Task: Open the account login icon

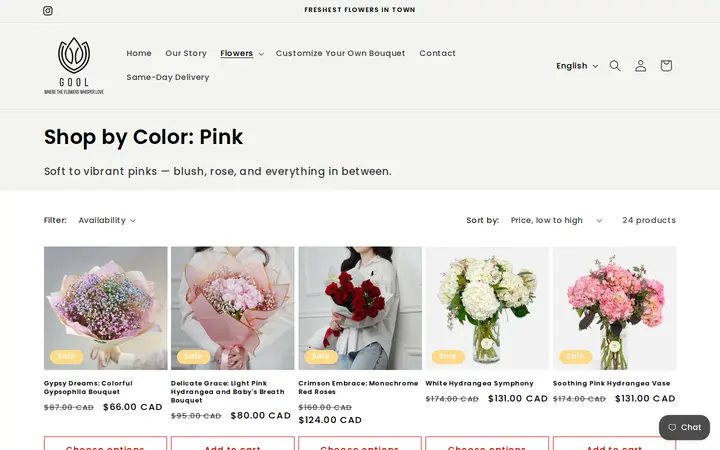Action: click(641, 66)
